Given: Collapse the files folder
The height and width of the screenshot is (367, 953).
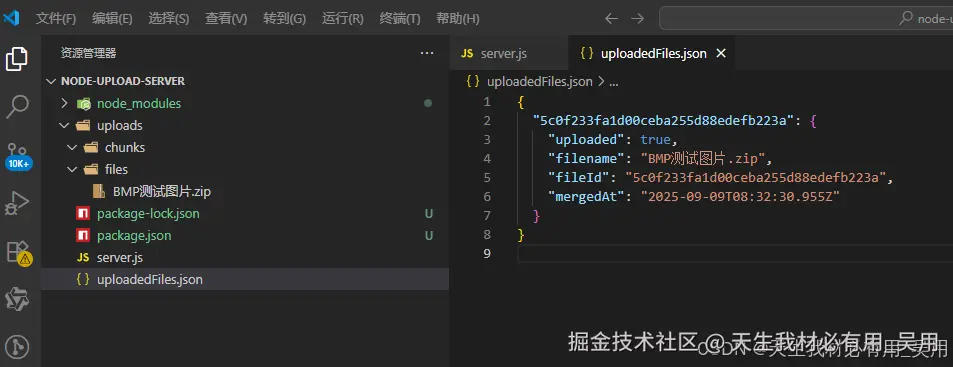Looking at the screenshot, I should click(72, 170).
